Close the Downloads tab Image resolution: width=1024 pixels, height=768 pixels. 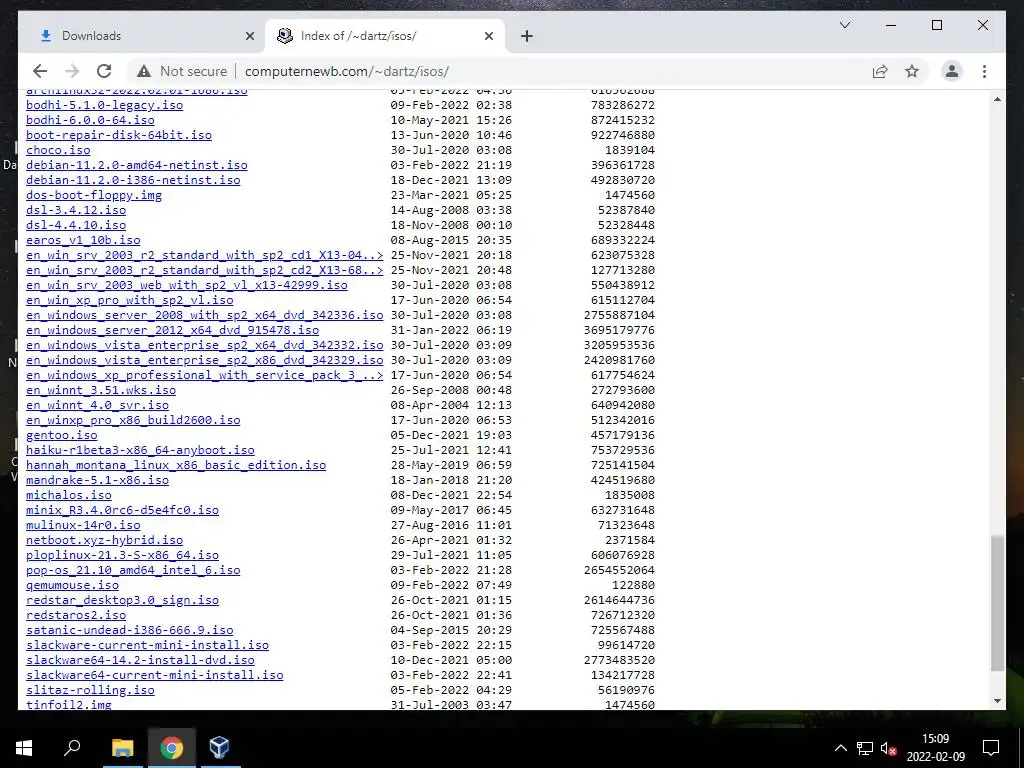click(x=249, y=37)
